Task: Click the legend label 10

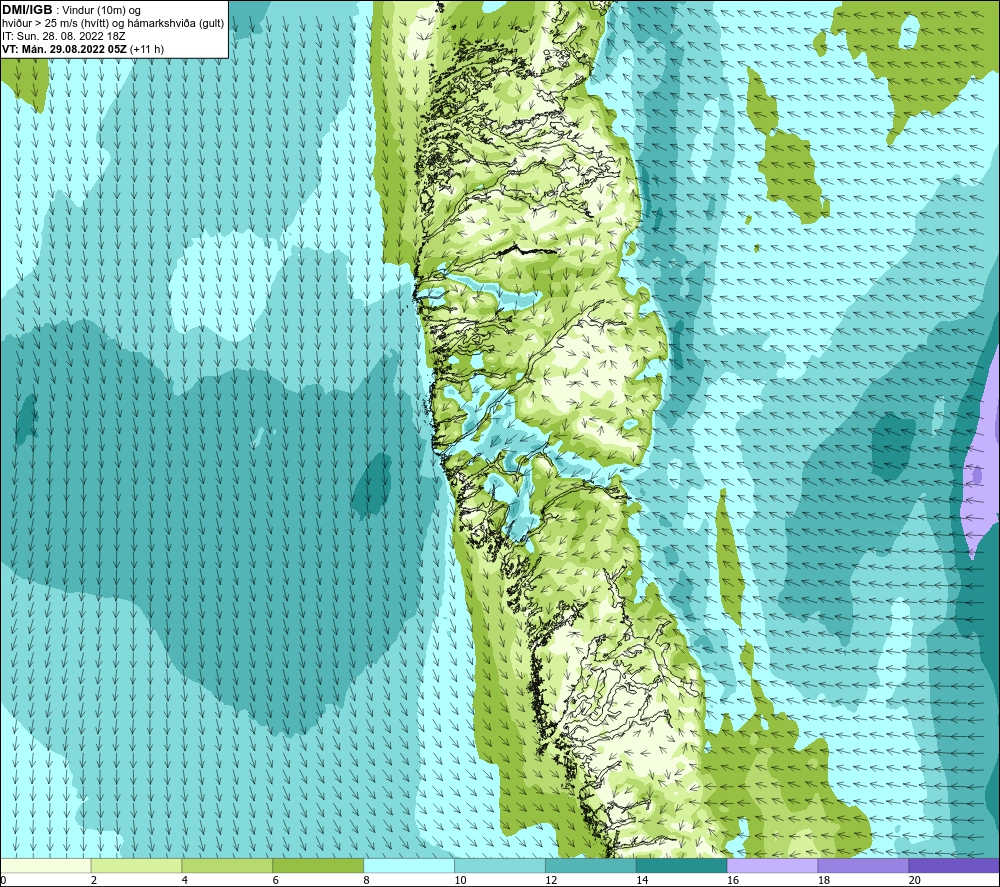Action: pyautogui.click(x=460, y=880)
